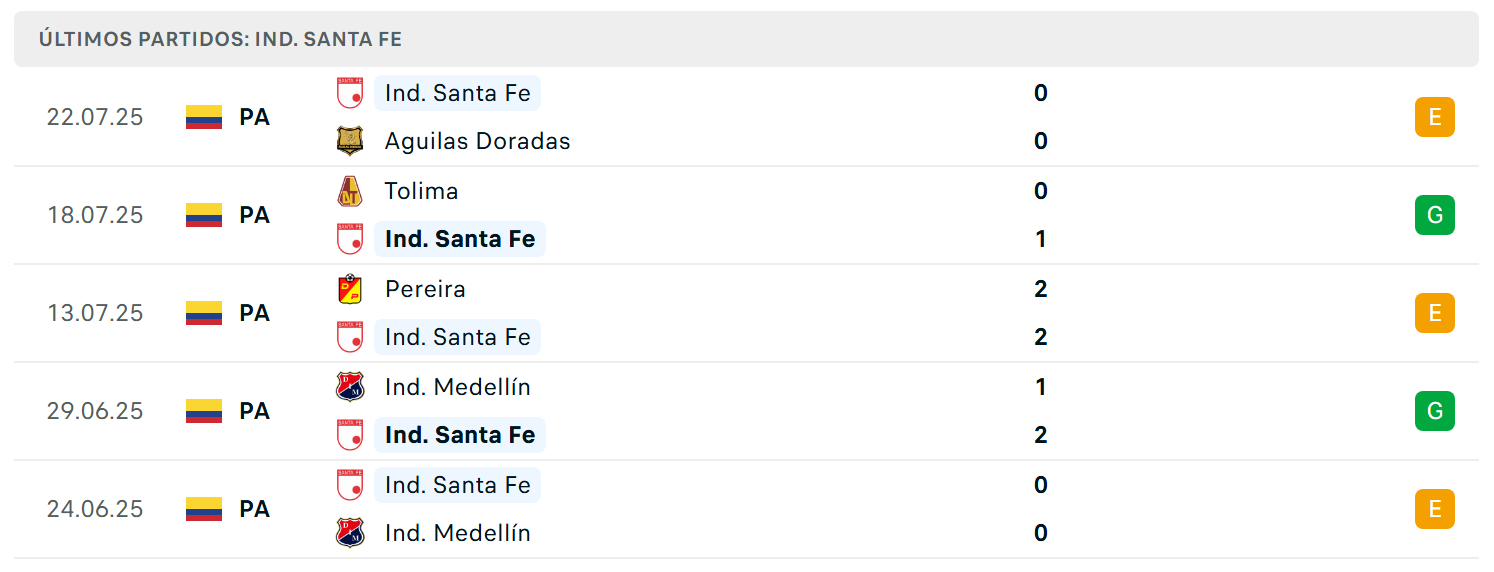Click Ind. Medellín crest in 29.06.25 match

350,387
